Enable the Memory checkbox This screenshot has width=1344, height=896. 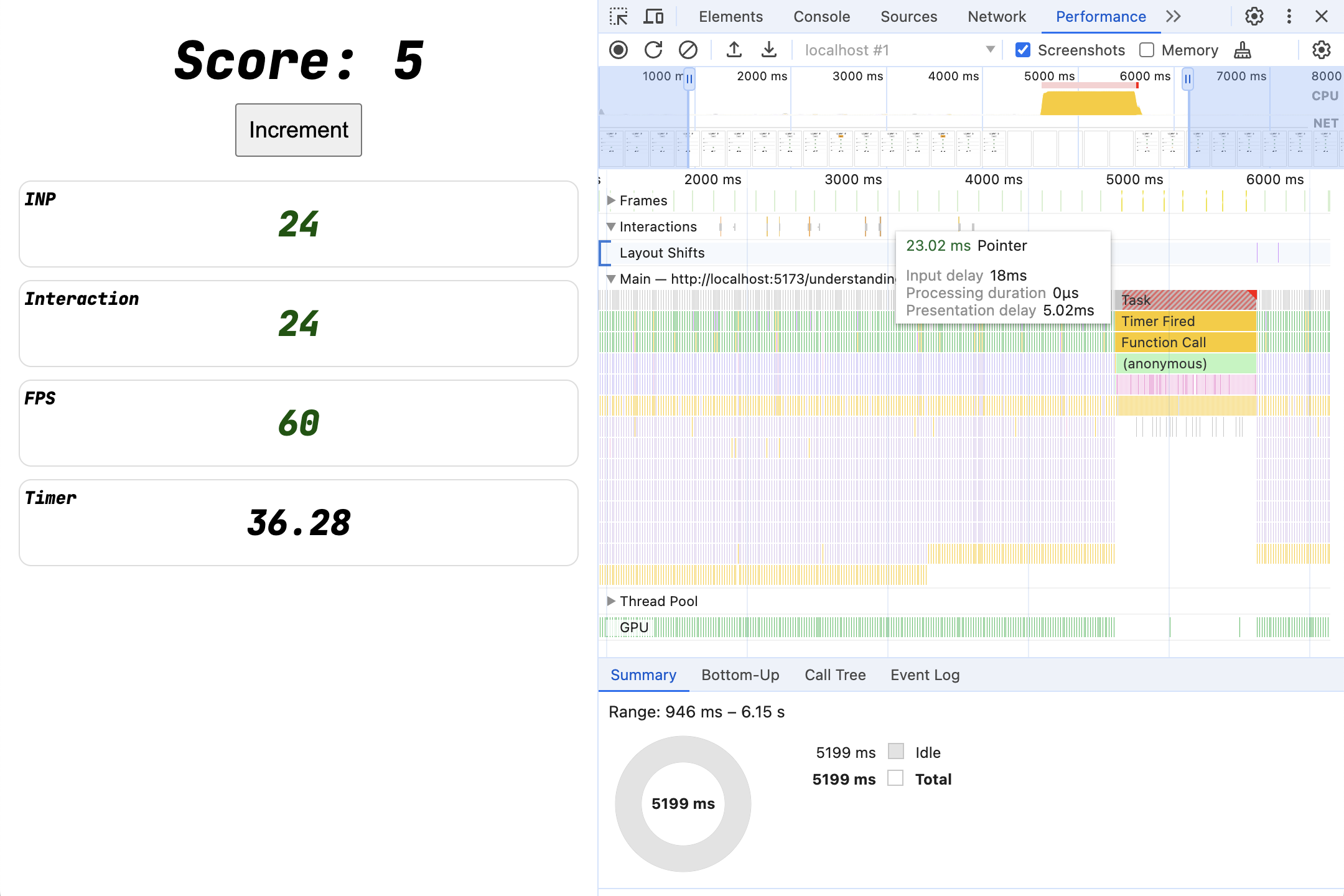click(x=1147, y=49)
